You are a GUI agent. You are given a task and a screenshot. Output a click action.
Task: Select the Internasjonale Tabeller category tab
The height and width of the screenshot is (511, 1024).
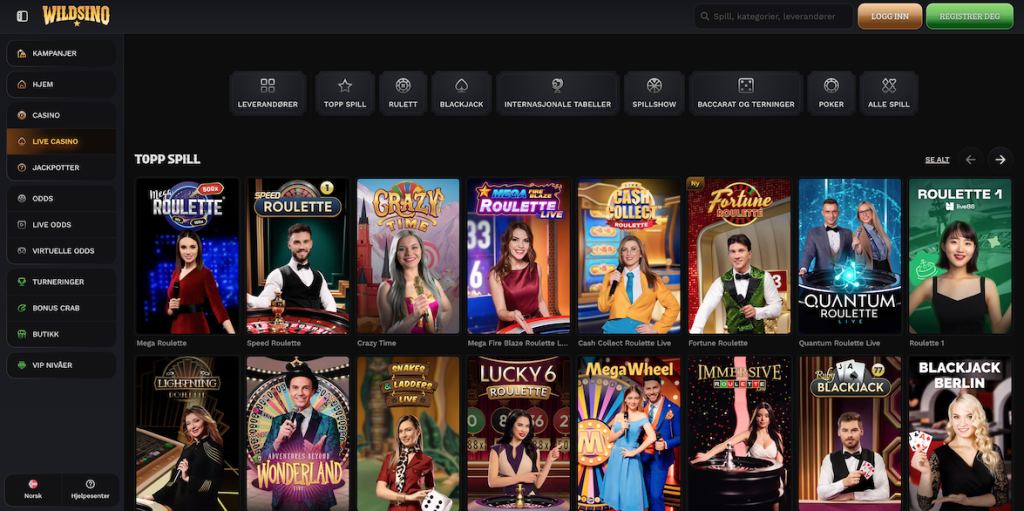coord(558,93)
